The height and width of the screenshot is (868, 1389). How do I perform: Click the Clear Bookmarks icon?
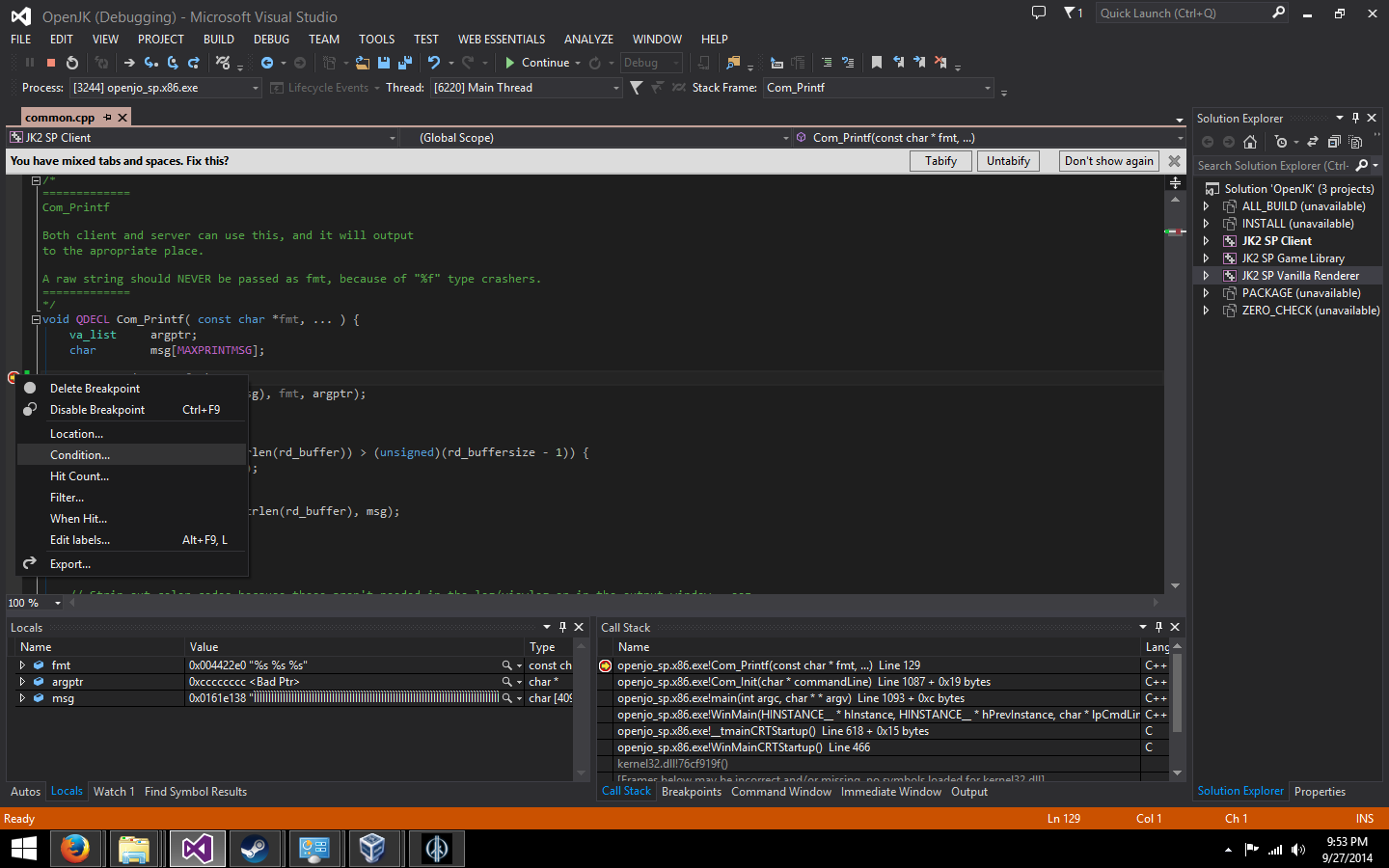coord(940,63)
